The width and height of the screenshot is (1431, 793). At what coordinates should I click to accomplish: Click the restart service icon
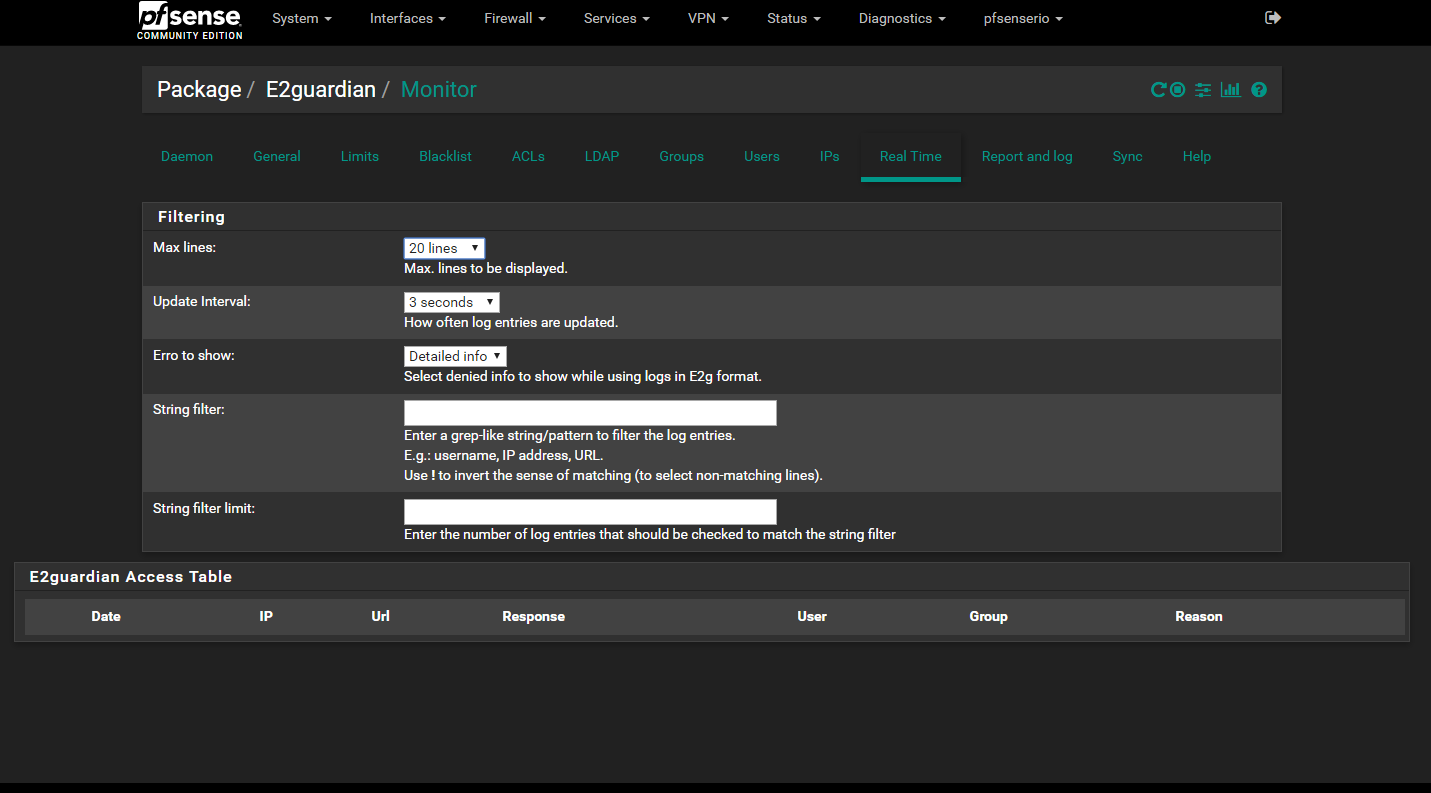pos(1158,90)
